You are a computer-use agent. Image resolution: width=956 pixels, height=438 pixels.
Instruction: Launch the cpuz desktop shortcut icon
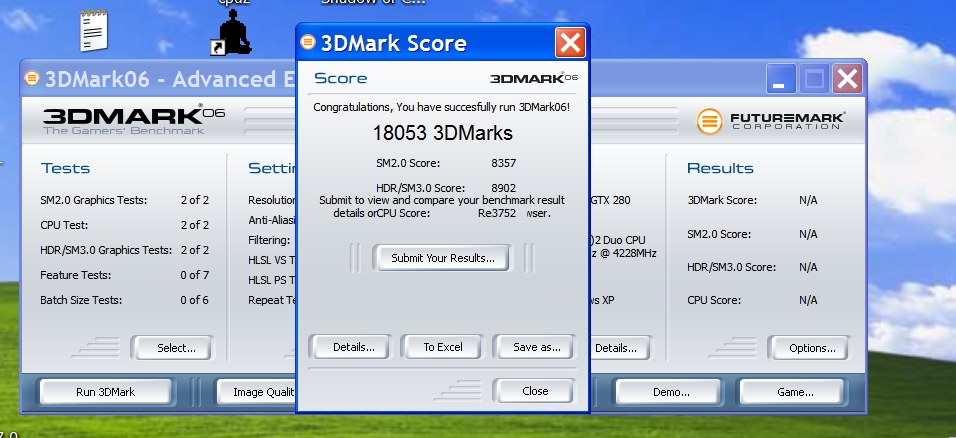tap(232, 32)
